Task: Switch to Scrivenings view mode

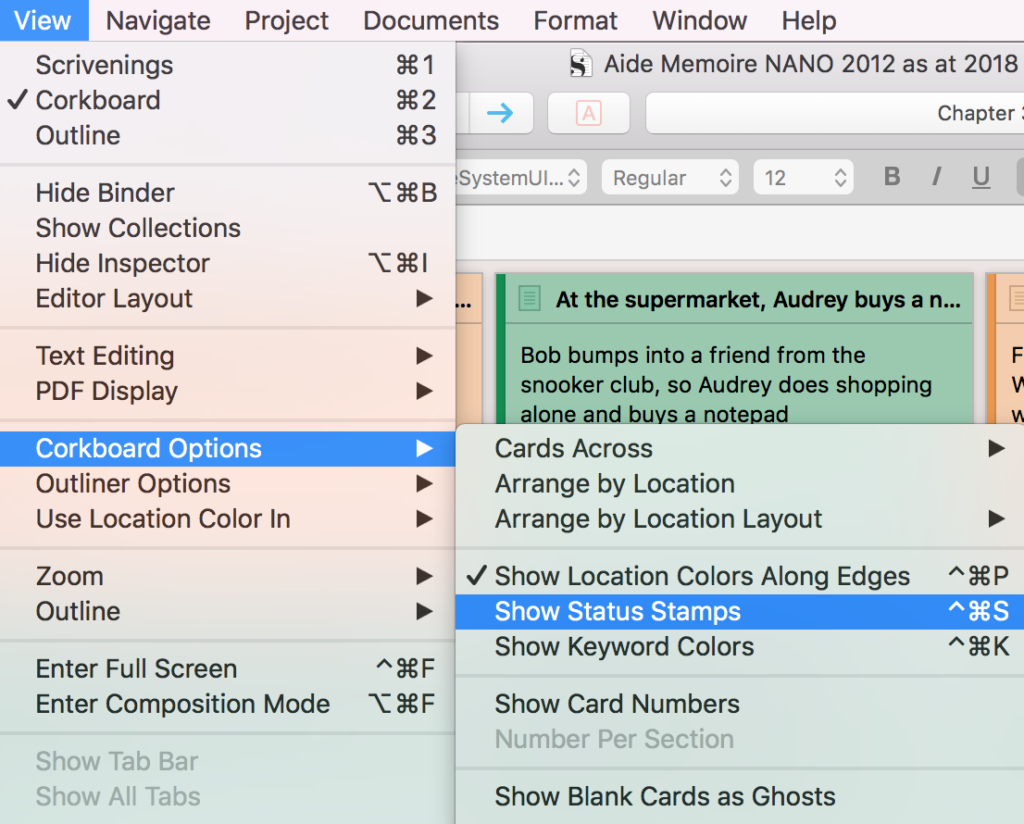Action: coord(104,65)
